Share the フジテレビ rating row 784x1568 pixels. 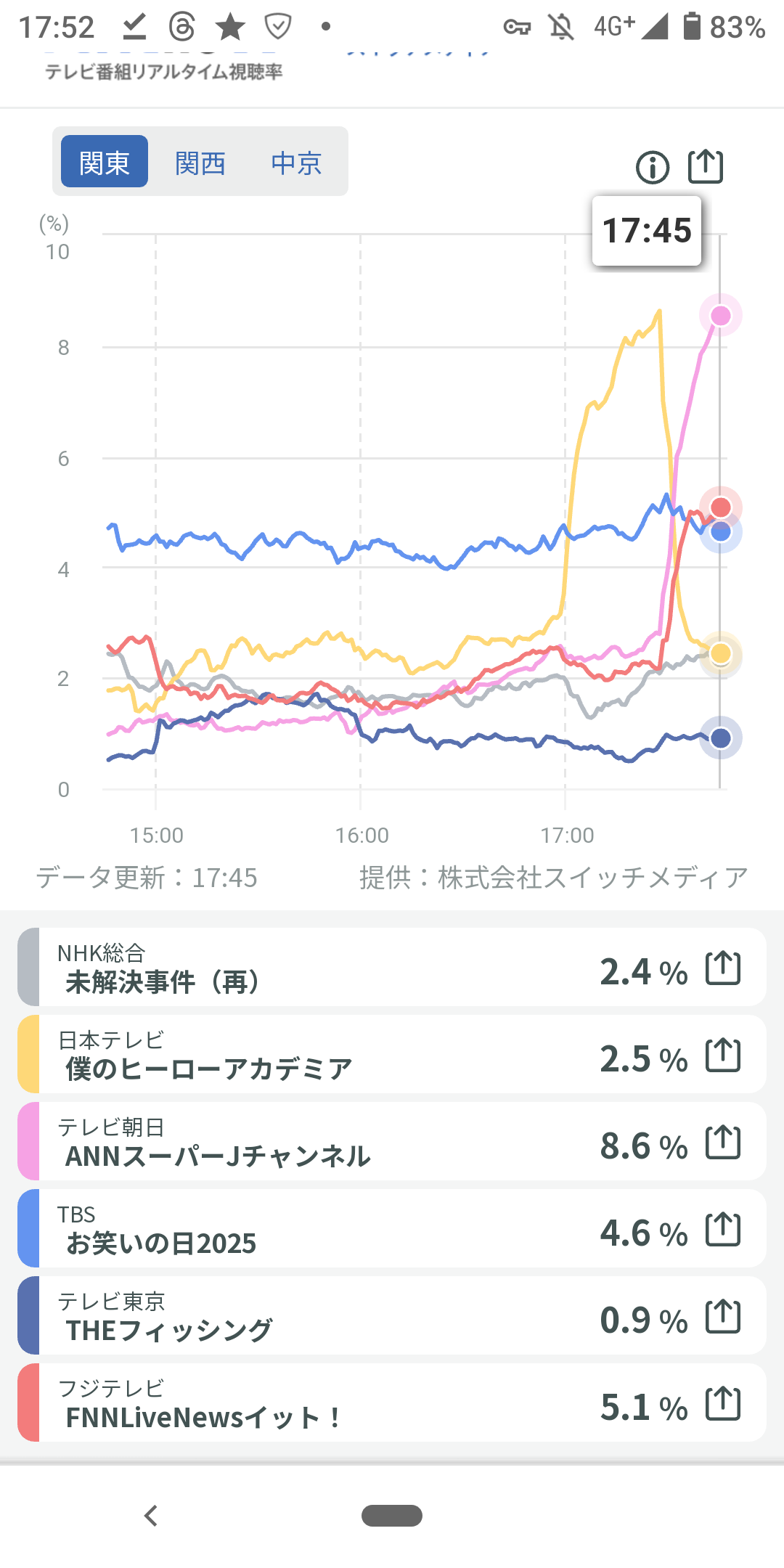point(723,1403)
